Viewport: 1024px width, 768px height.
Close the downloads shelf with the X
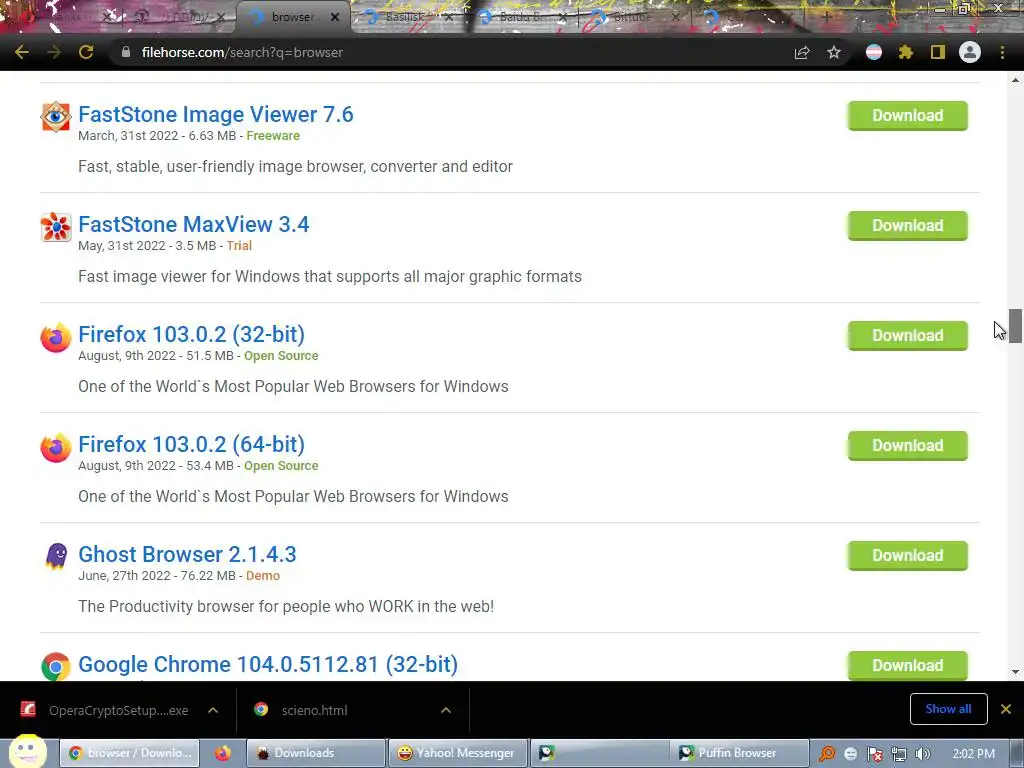point(1006,709)
